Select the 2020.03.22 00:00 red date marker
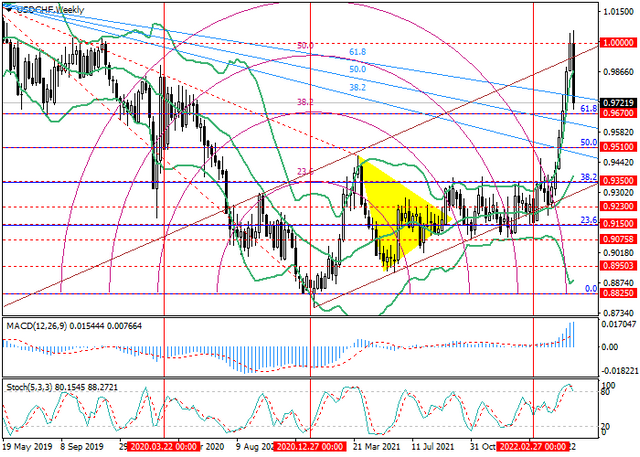 tap(164, 446)
